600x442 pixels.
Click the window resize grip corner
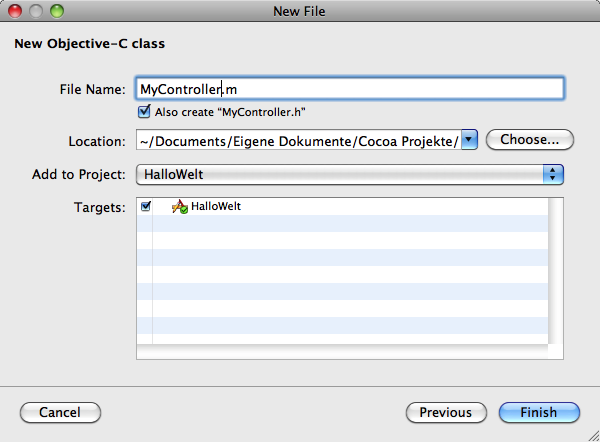(x=593, y=436)
